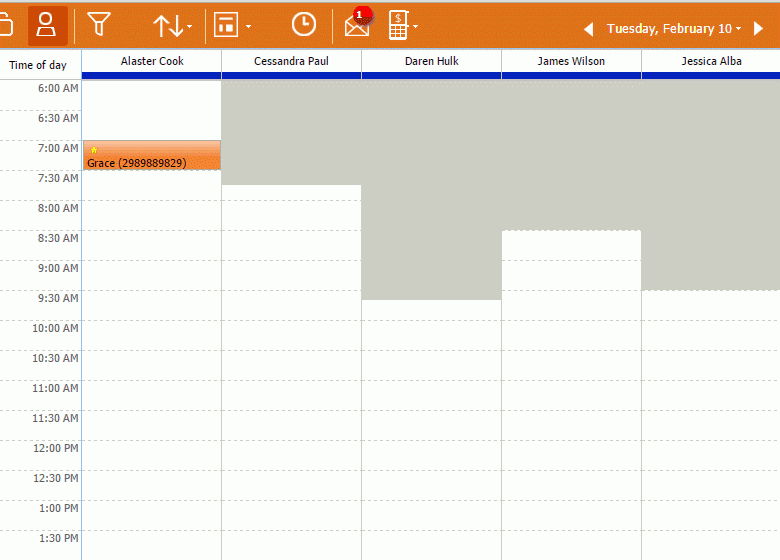Go to previous day arrow
Viewport: 780px width, 560px height.
pyautogui.click(x=588, y=29)
